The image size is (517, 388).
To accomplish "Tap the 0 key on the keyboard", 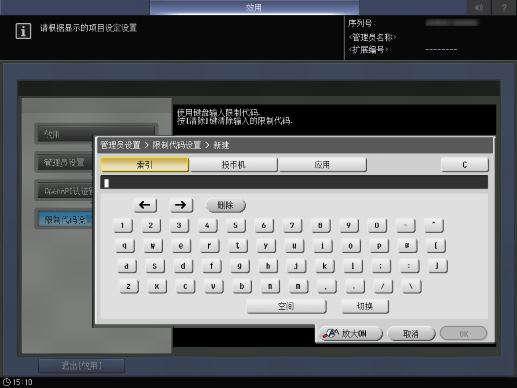I will (377, 226).
